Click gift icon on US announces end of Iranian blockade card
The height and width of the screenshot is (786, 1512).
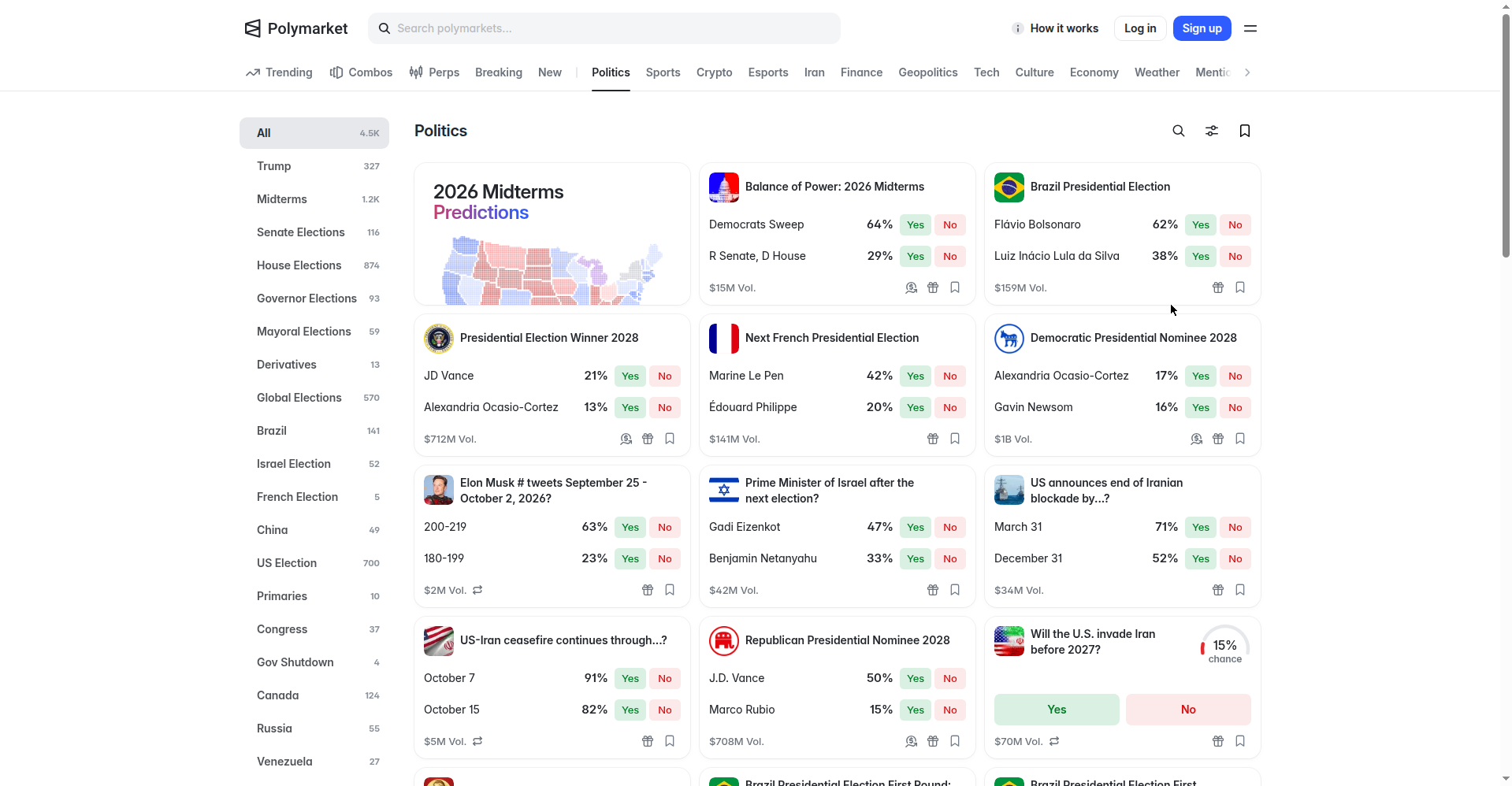click(x=1218, y=590)
